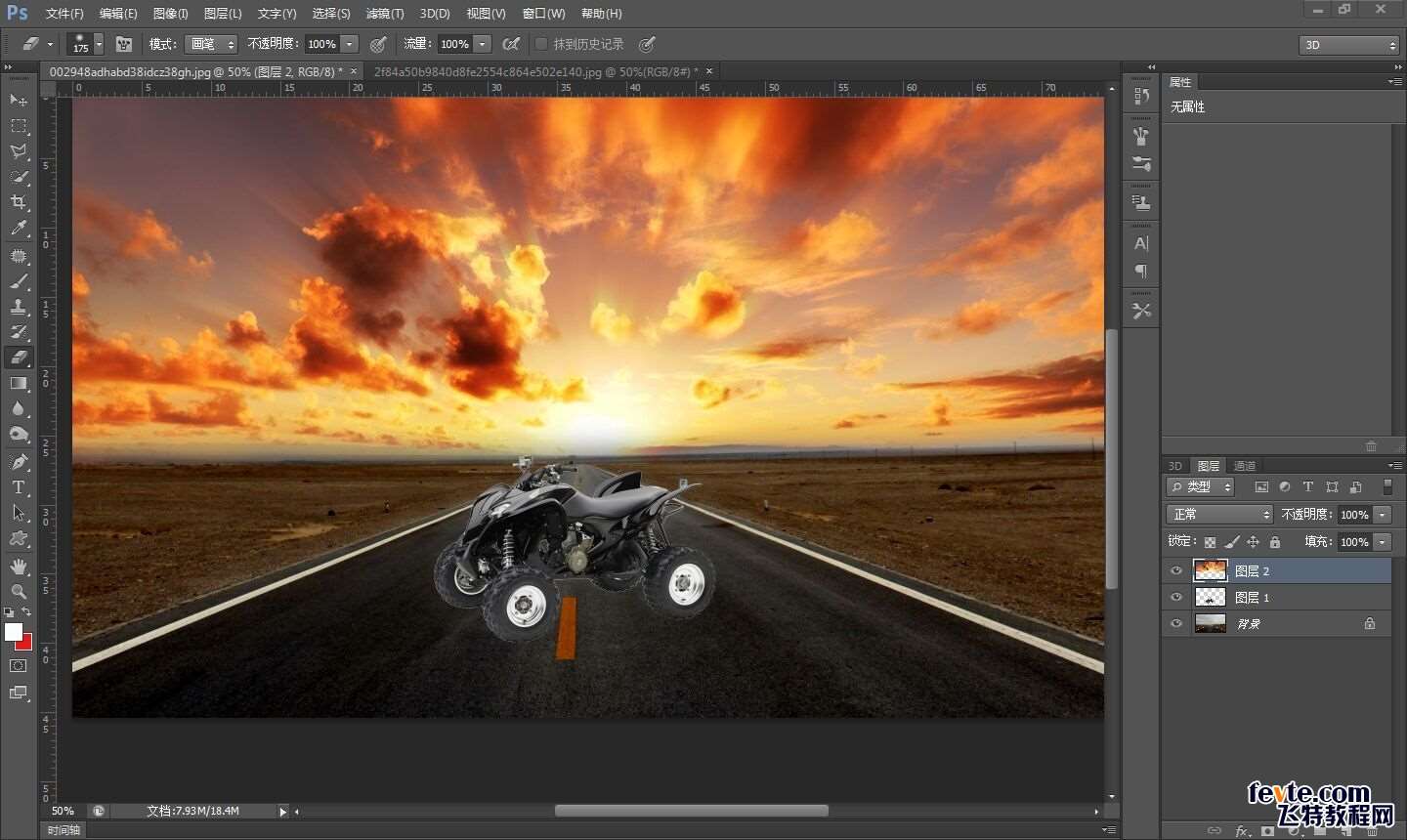The width and height of the screenshot is (1407, 840).
Task: Open layer blend mode 正常 dropdown
Action: [1219, 514]
